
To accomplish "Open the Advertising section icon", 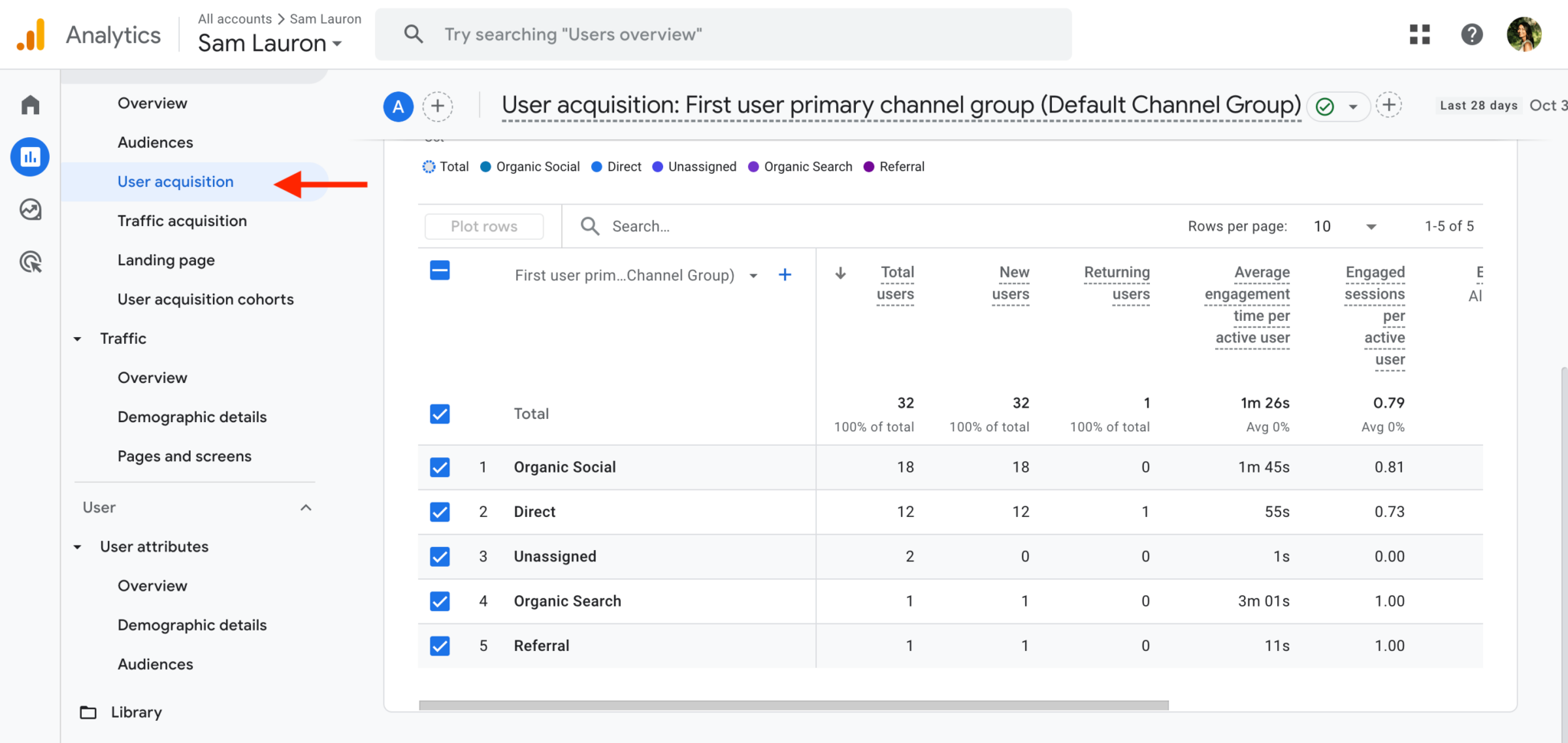I will (30, 262).
